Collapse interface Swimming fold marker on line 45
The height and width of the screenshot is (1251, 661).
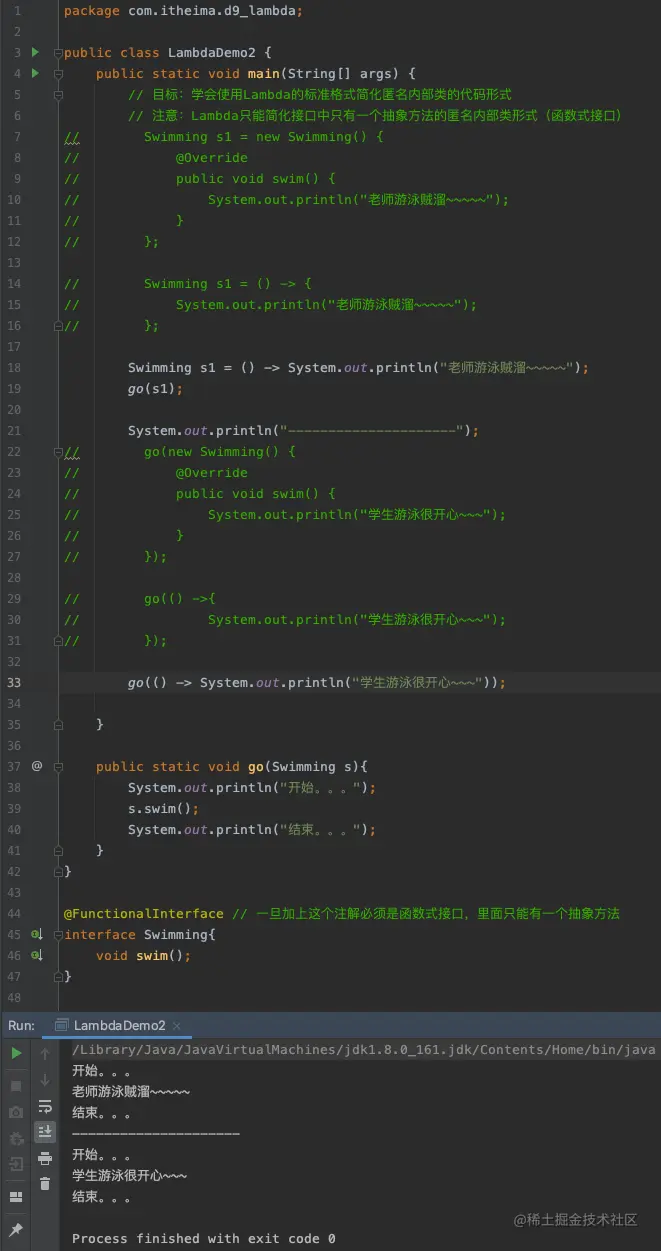[x=59, y=934]
